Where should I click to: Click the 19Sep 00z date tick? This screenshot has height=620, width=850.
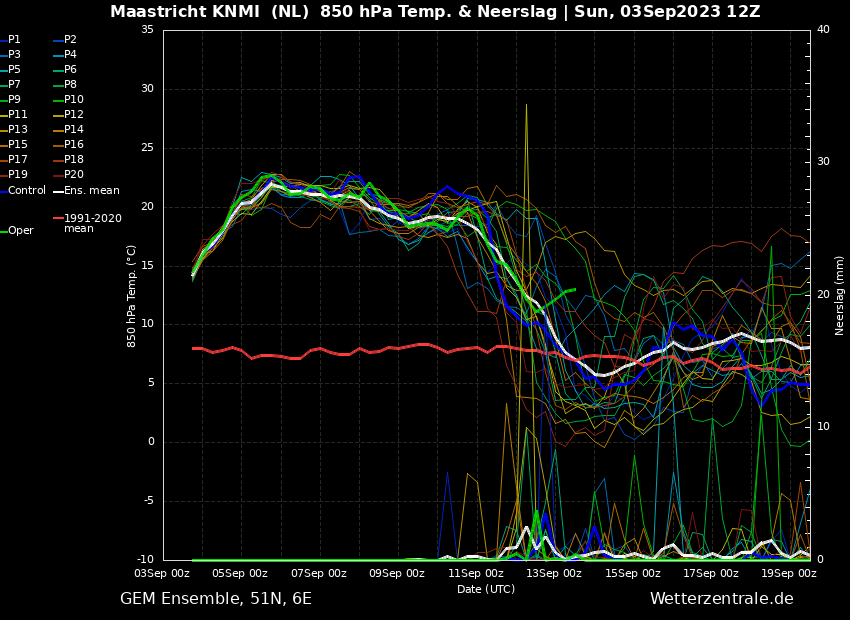pos(789,574)
